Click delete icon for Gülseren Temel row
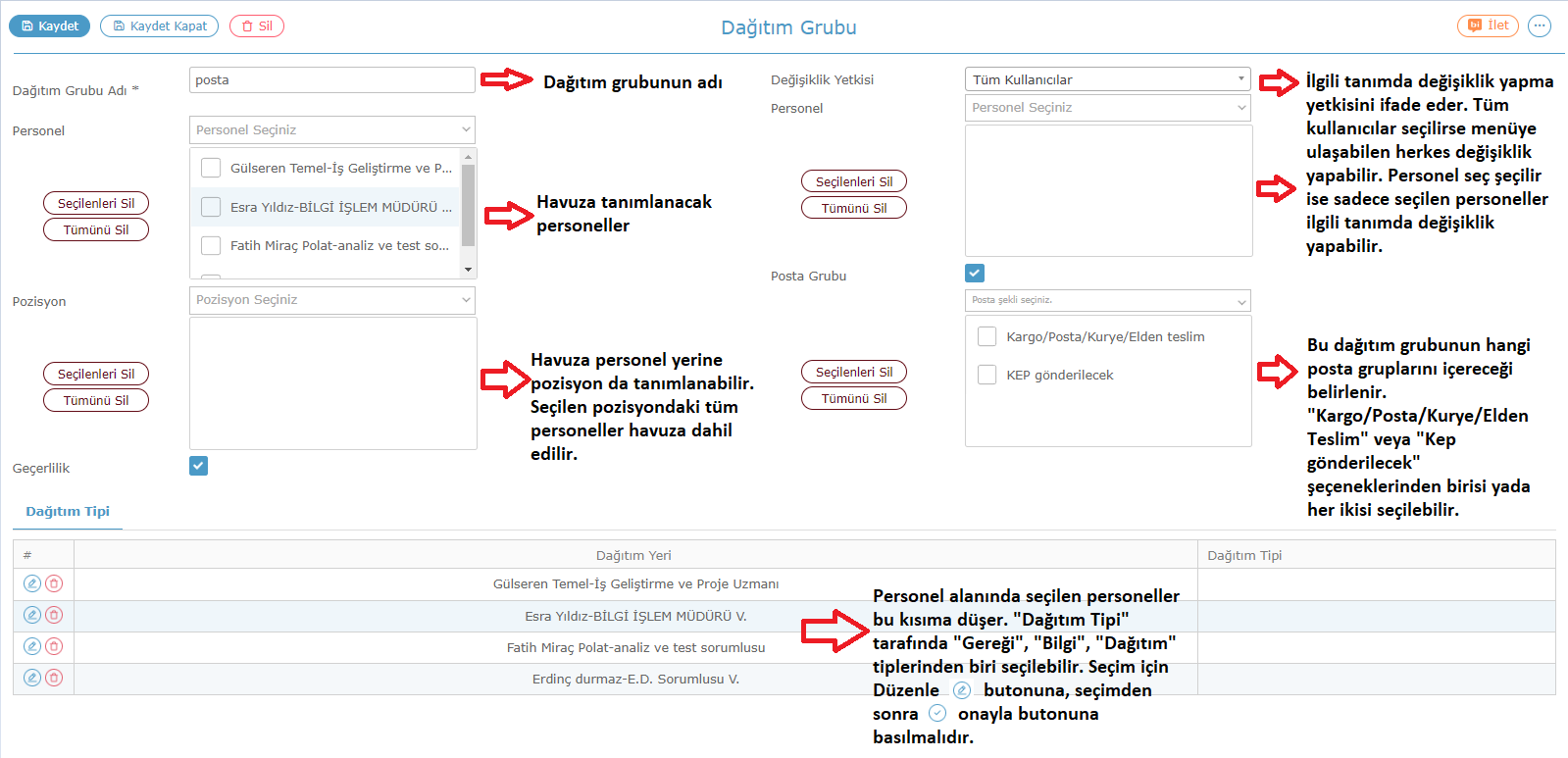Viewport: 1568px width, 758px height. [x=54, y=583]
